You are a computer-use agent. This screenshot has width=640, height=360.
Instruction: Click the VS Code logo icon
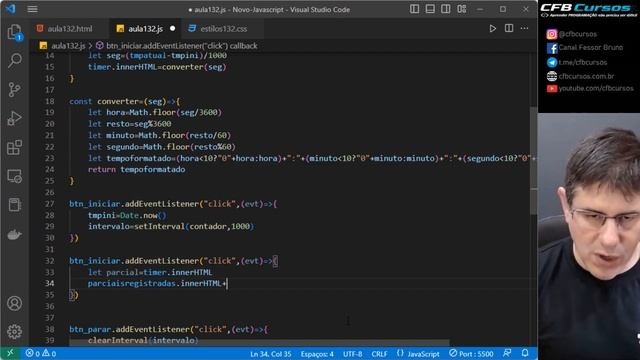pos(11,9)
